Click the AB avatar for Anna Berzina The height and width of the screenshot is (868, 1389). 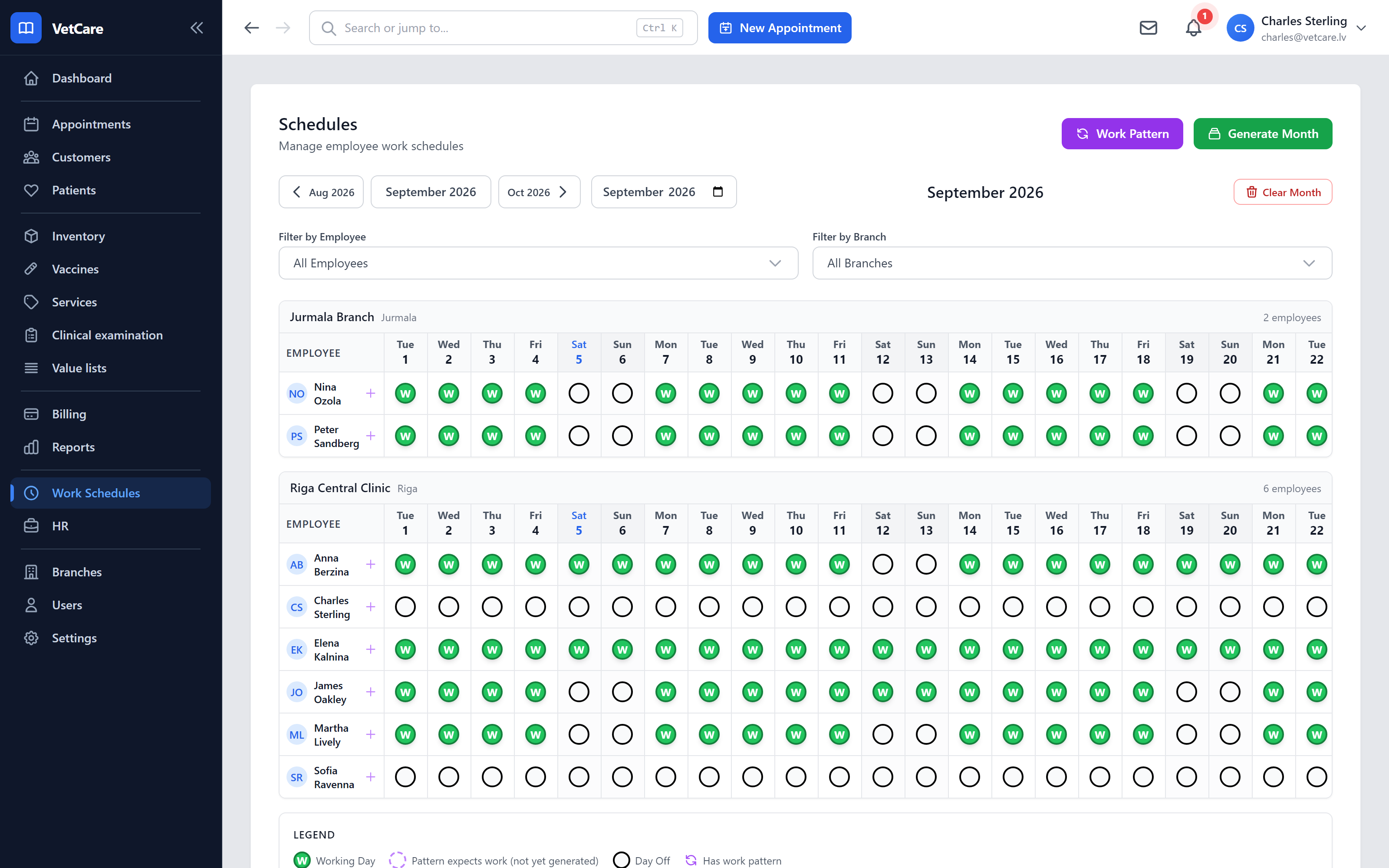(297, 564)
